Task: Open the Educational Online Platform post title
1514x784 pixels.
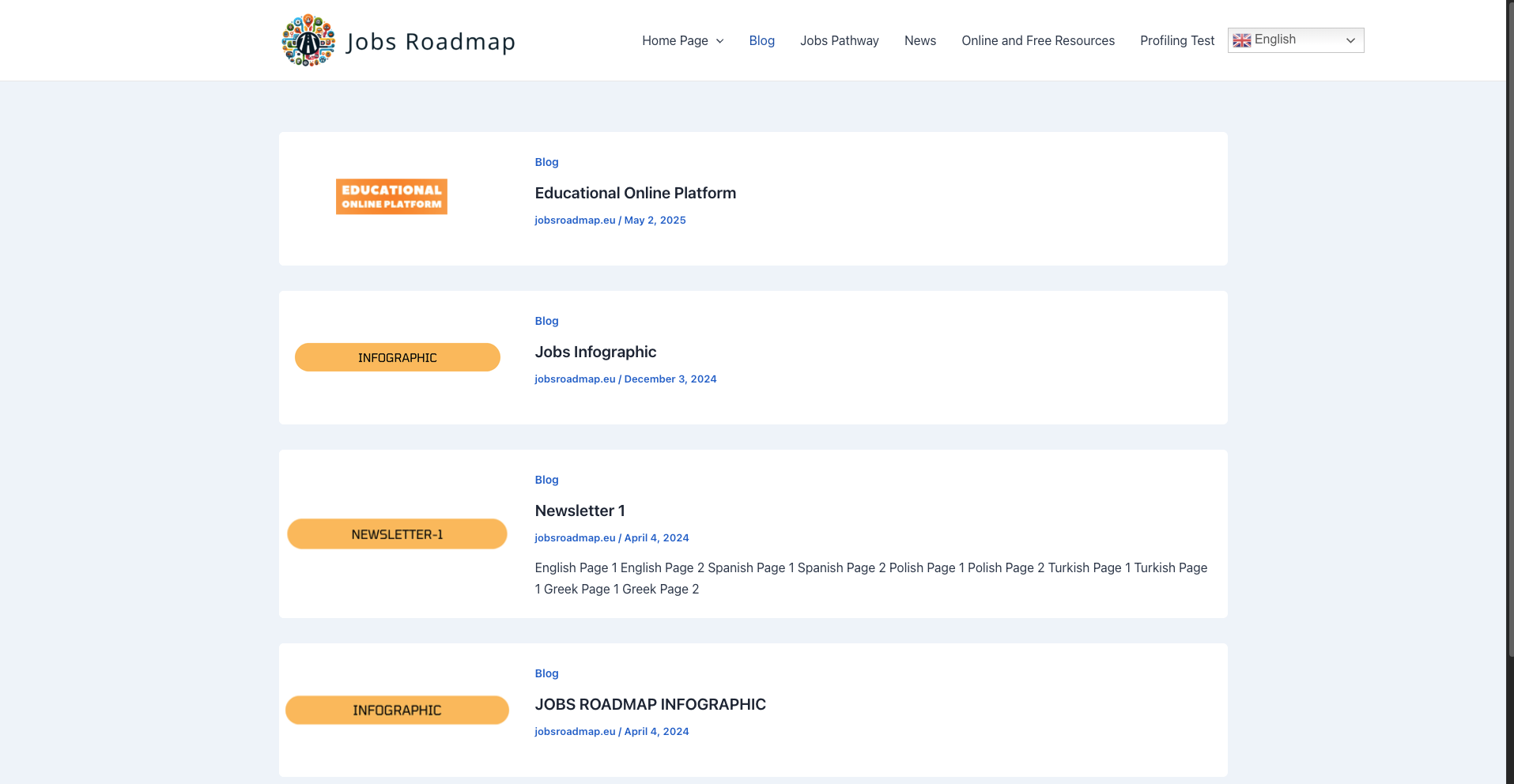Action: click(635, 193)
